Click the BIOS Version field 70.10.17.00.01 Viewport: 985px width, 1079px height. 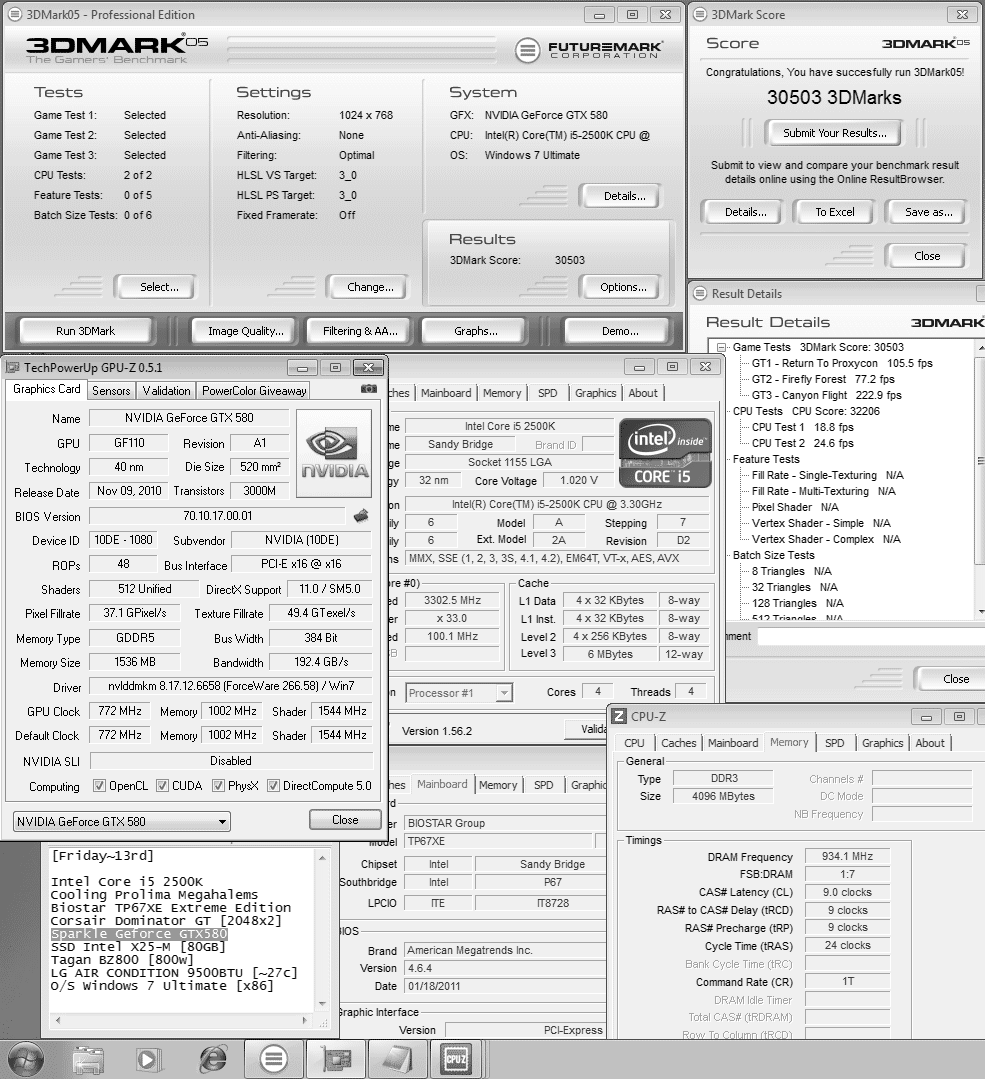click(x=218, y=515)
